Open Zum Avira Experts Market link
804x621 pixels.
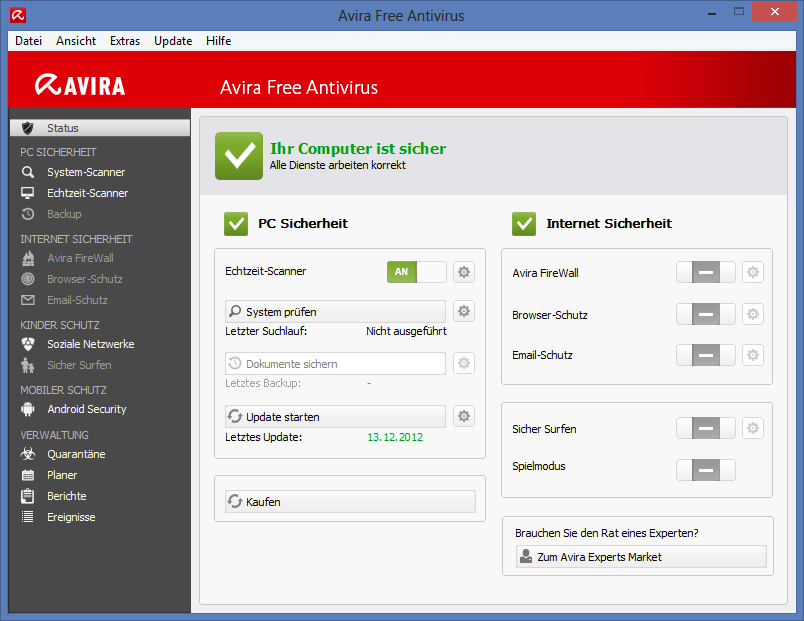point(640,557)
